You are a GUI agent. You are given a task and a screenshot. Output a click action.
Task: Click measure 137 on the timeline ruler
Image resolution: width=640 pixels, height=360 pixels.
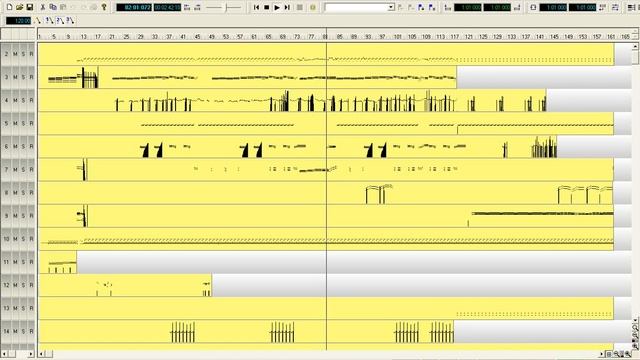[x=526, y=37]
